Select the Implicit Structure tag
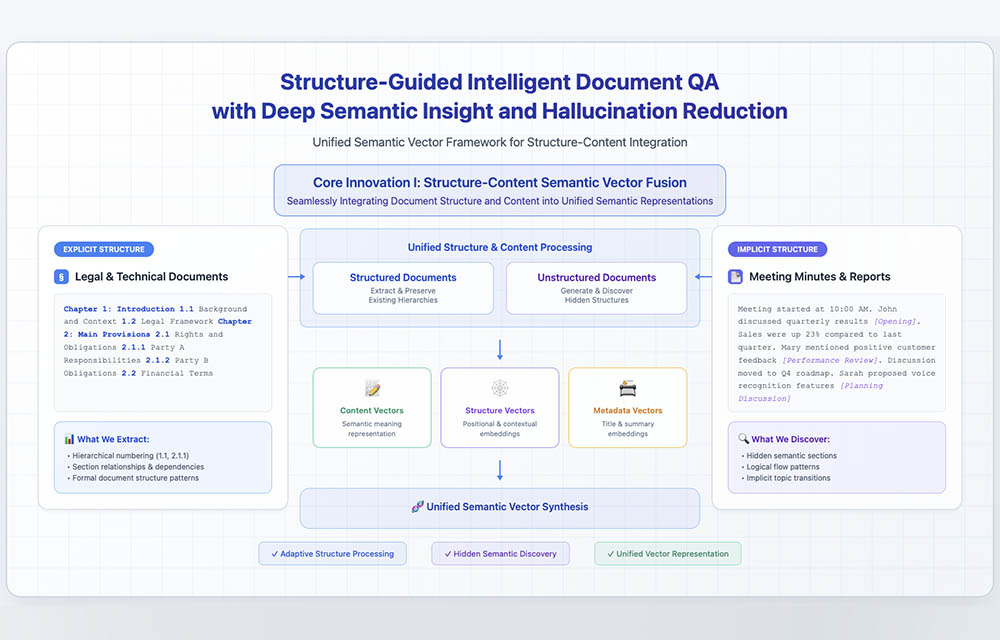 (x=777, y=249)
